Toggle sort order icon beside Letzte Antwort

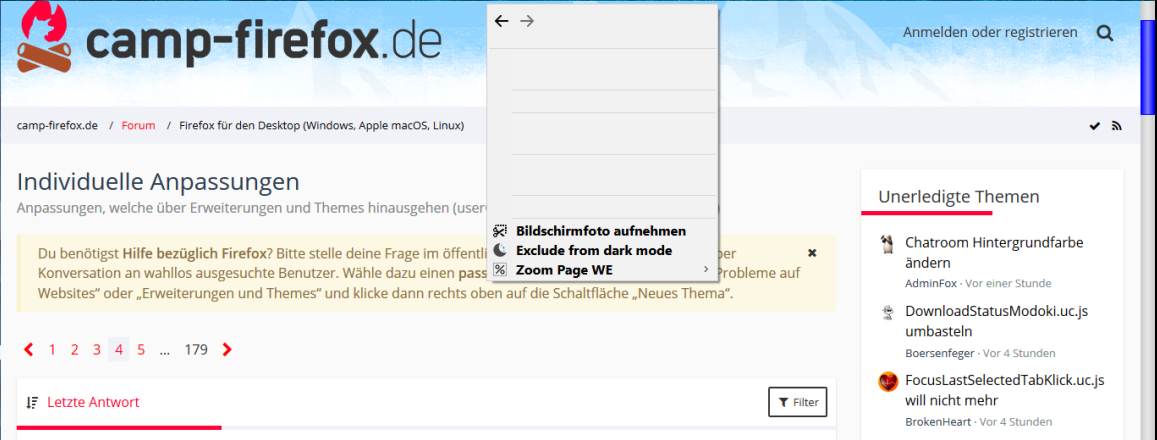point(32,403)
